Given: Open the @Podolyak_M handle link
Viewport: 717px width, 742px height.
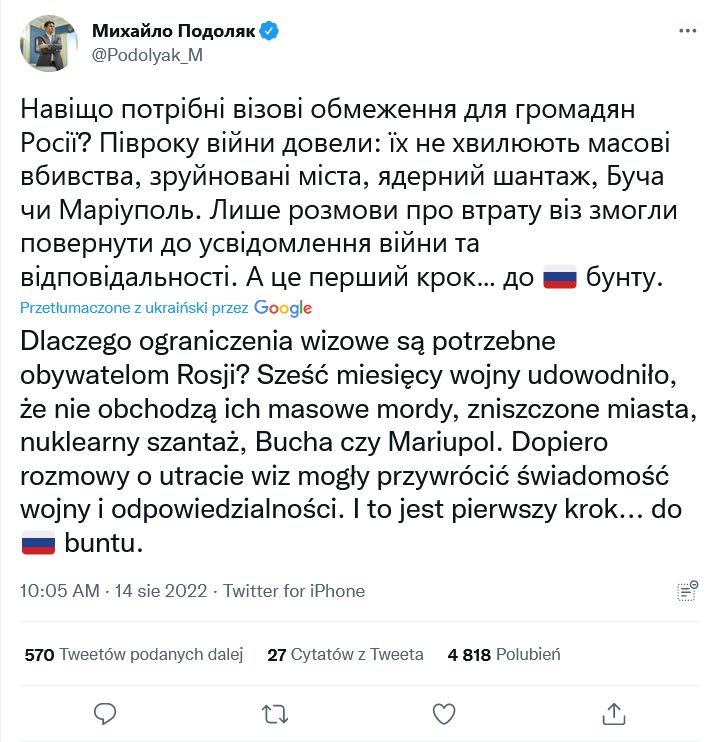Looking at the screenshot, I should (147, 55).
